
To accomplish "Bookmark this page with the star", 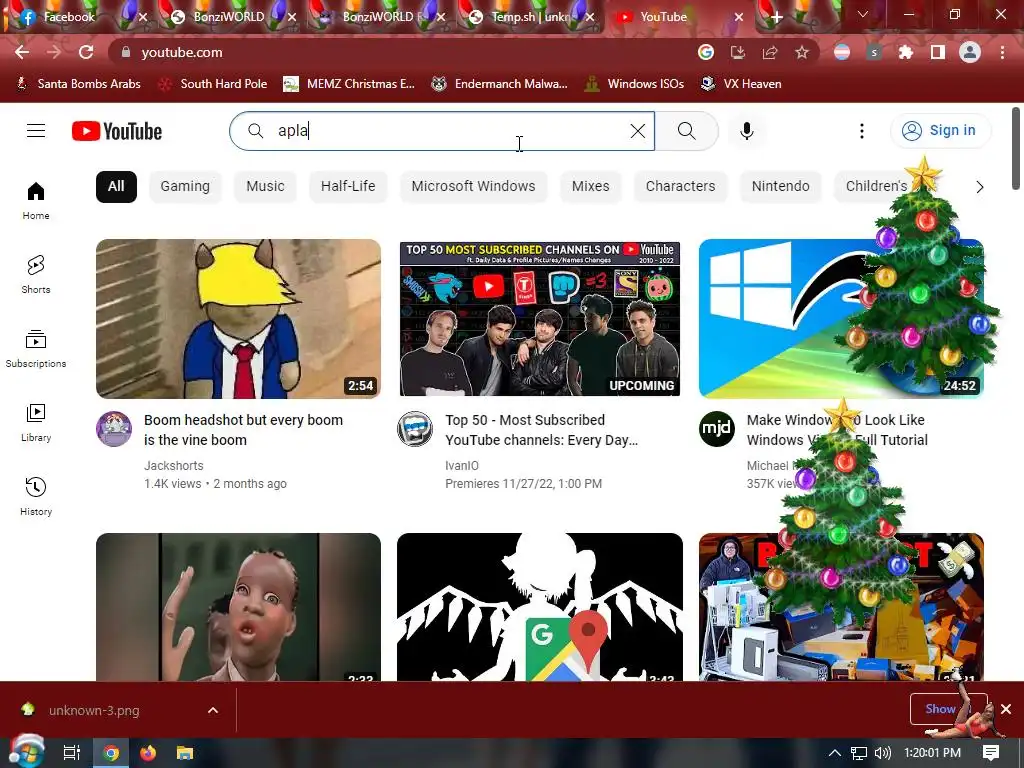I will [802, 52].
